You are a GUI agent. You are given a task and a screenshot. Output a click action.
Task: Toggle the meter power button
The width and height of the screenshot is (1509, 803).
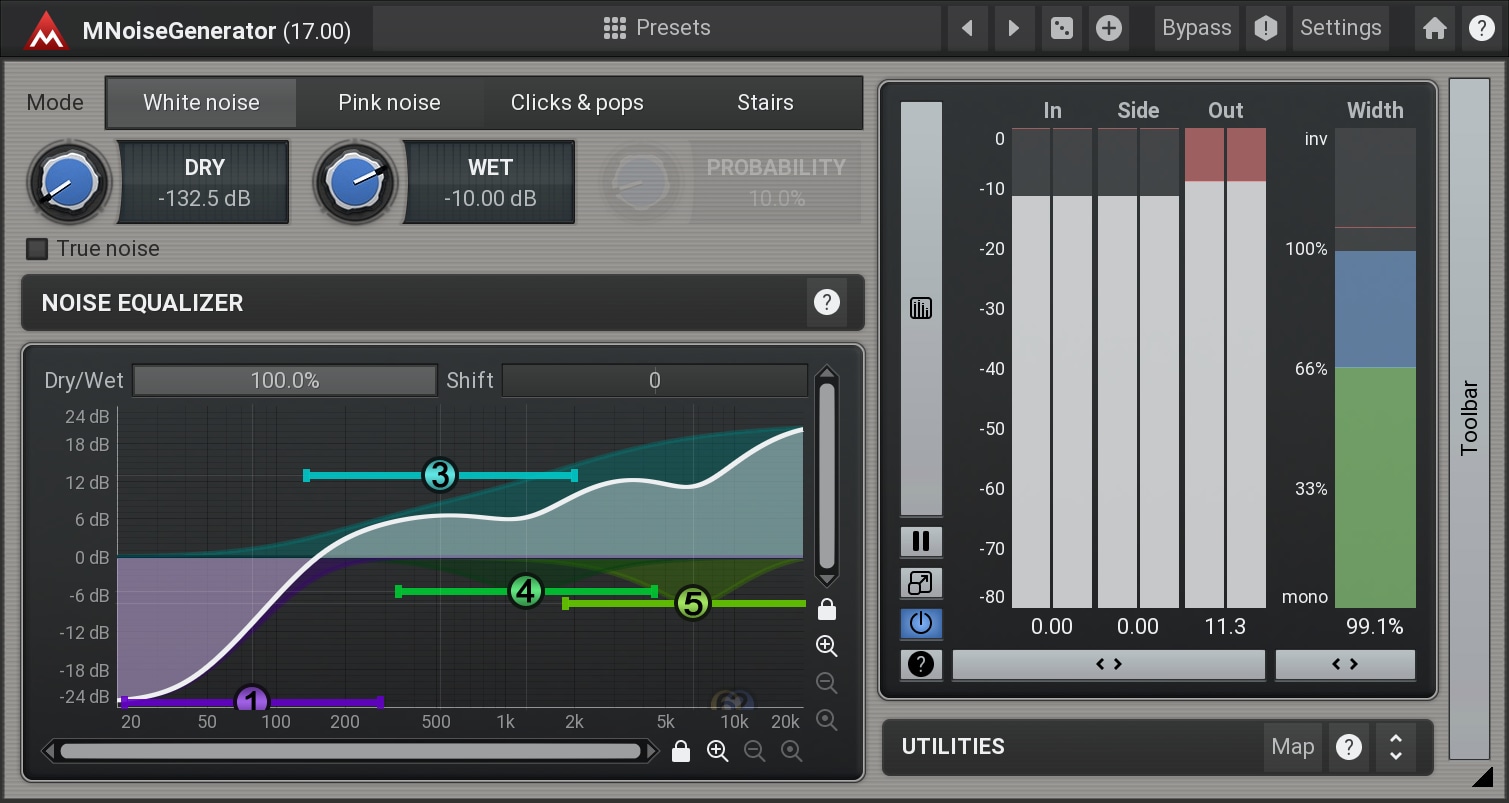click(x=921, y=624)
